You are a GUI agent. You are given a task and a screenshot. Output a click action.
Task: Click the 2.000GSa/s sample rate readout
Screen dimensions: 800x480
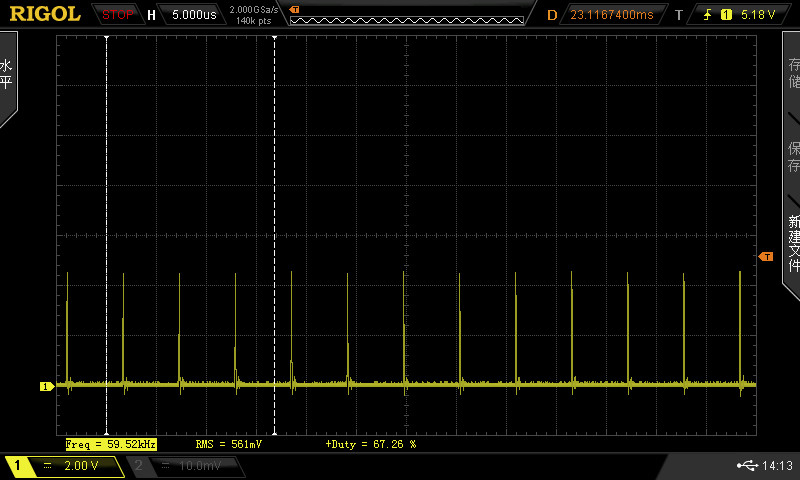254,10
